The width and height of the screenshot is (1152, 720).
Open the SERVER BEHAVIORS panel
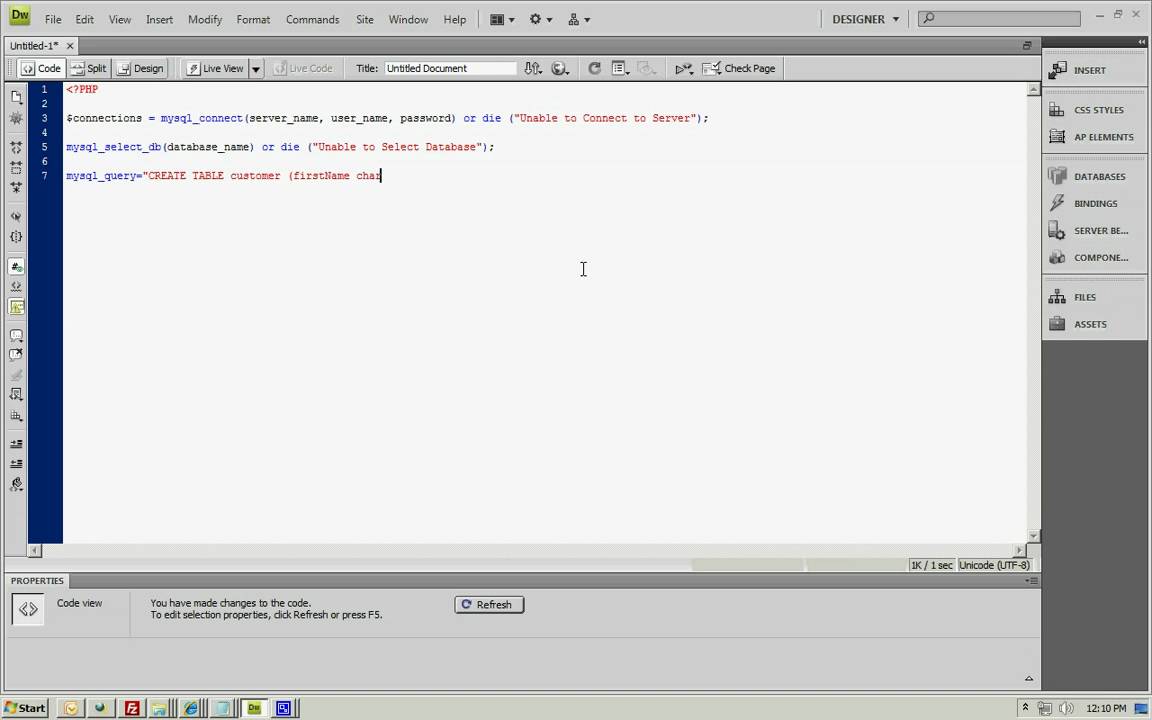[1094, 231]
